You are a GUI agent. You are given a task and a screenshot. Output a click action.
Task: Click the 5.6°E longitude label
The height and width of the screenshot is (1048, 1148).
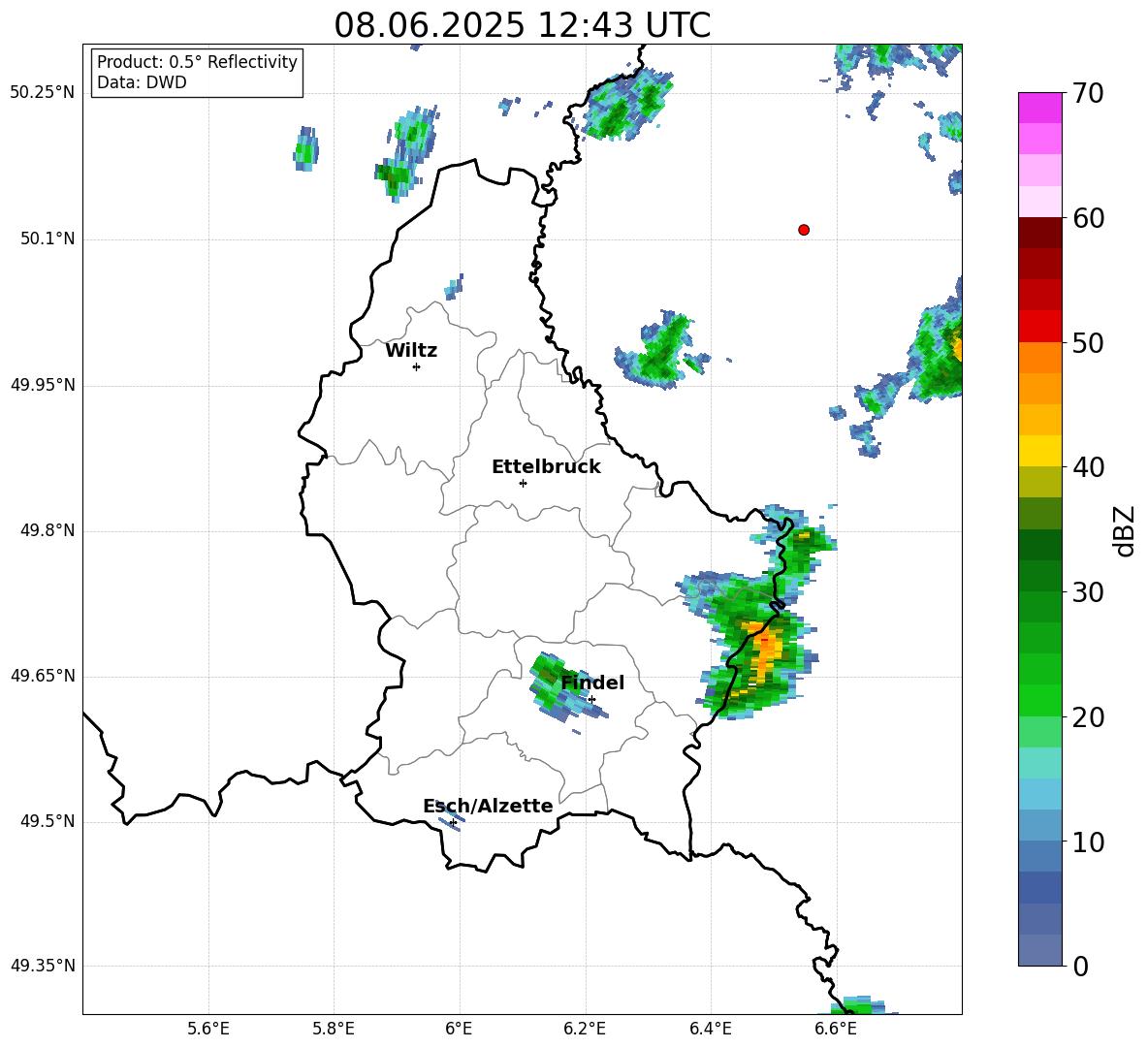208,1029
